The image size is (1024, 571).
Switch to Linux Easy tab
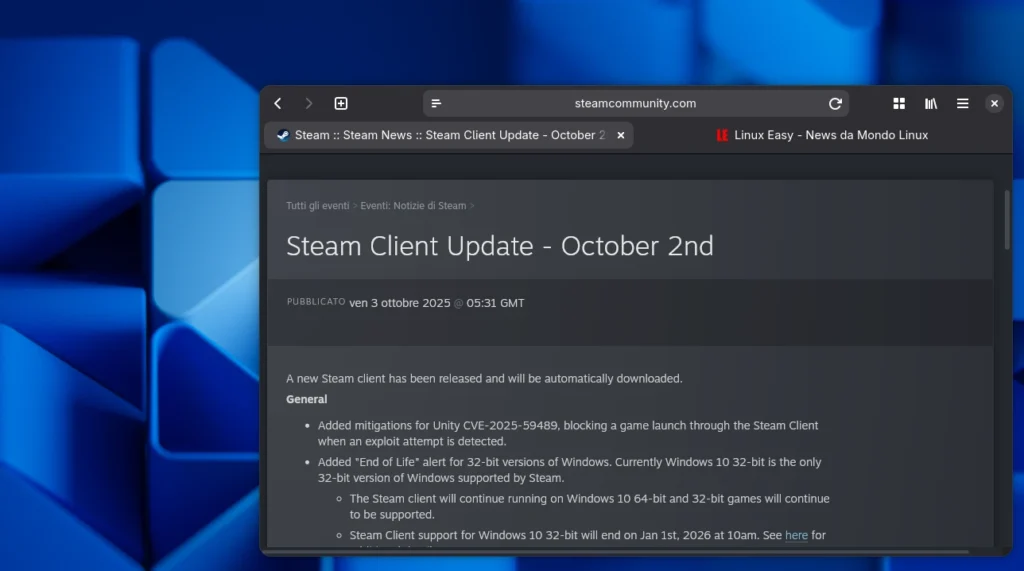(x=822, y=135)
